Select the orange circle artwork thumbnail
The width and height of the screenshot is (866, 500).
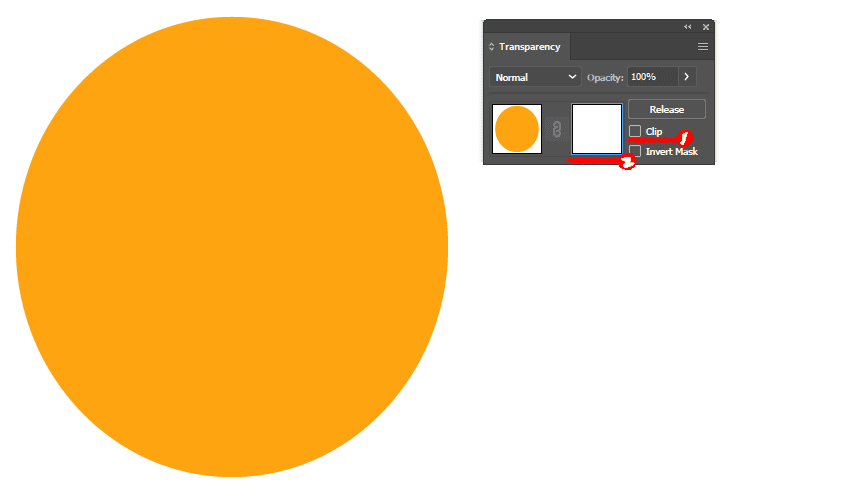(517, 129)
